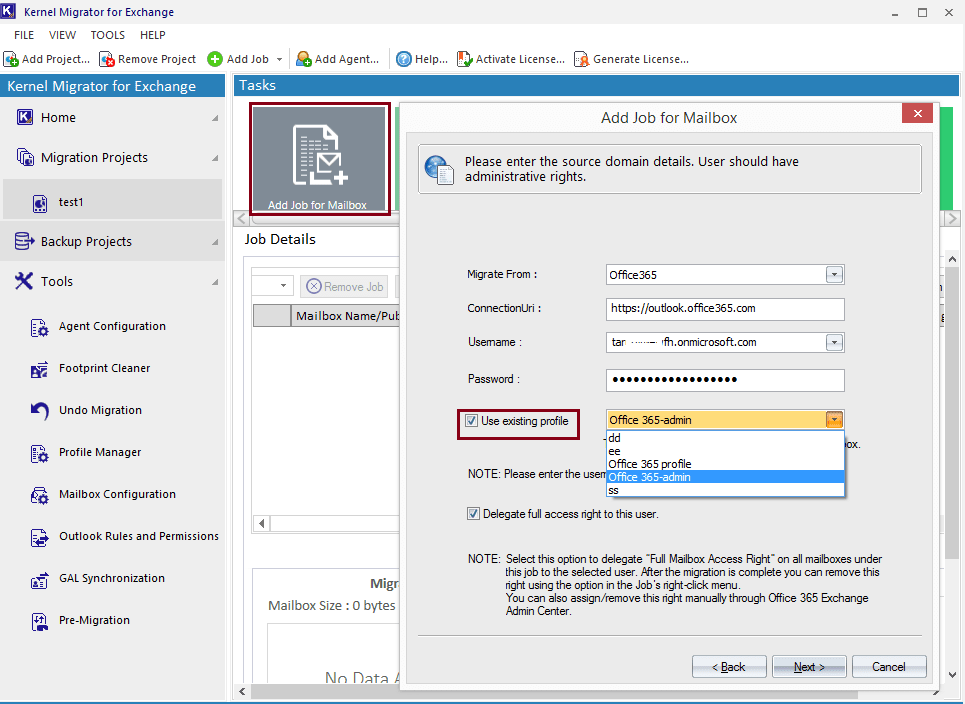Viewport: 965px width, 704px height.
Task: Close the Add Job for Mailbox dialog
Action: click(917, 113)
